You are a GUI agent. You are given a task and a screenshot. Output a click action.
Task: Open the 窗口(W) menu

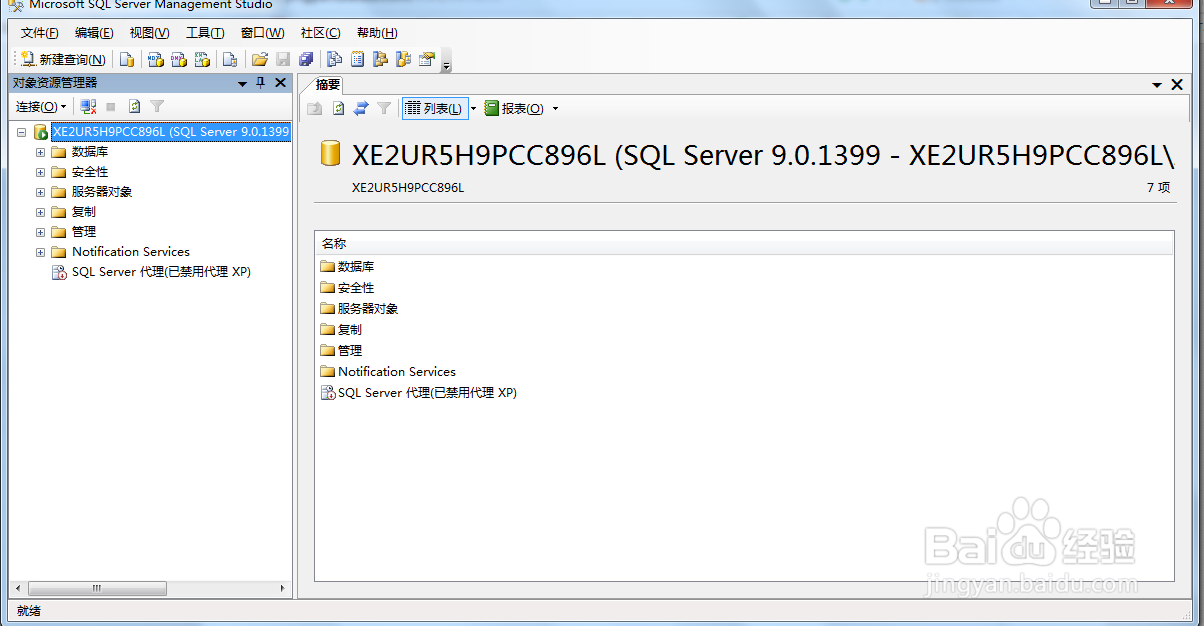(x=262, y=33)
